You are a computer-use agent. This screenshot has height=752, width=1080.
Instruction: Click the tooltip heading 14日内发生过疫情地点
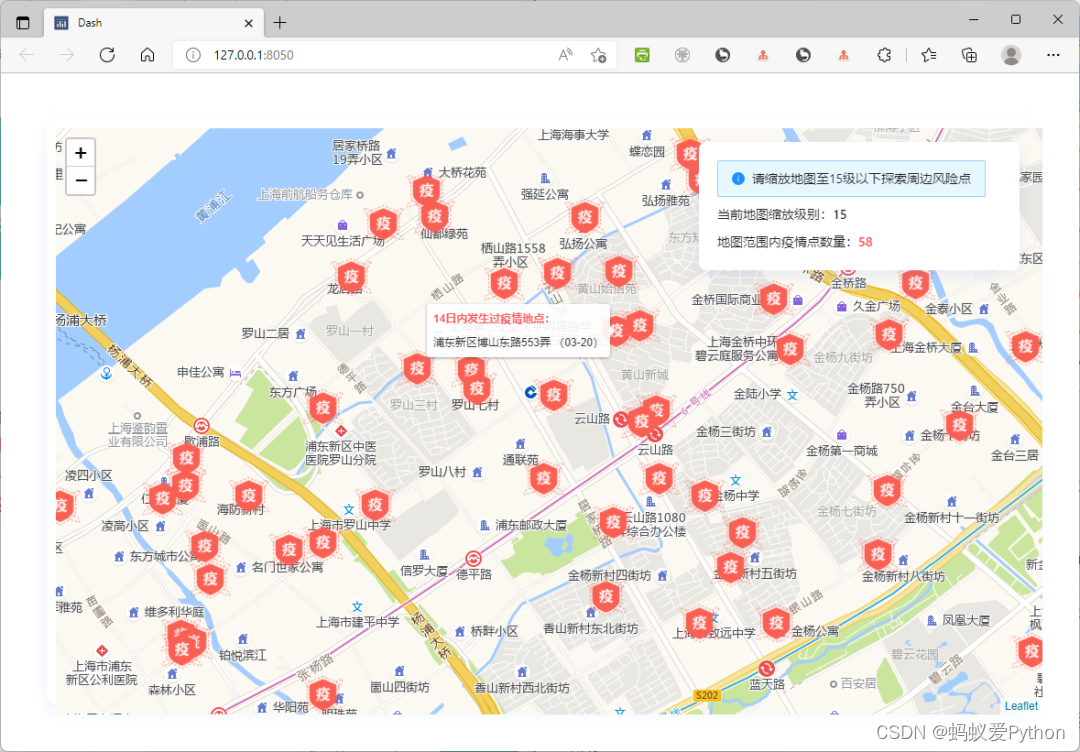click(491, 318)
